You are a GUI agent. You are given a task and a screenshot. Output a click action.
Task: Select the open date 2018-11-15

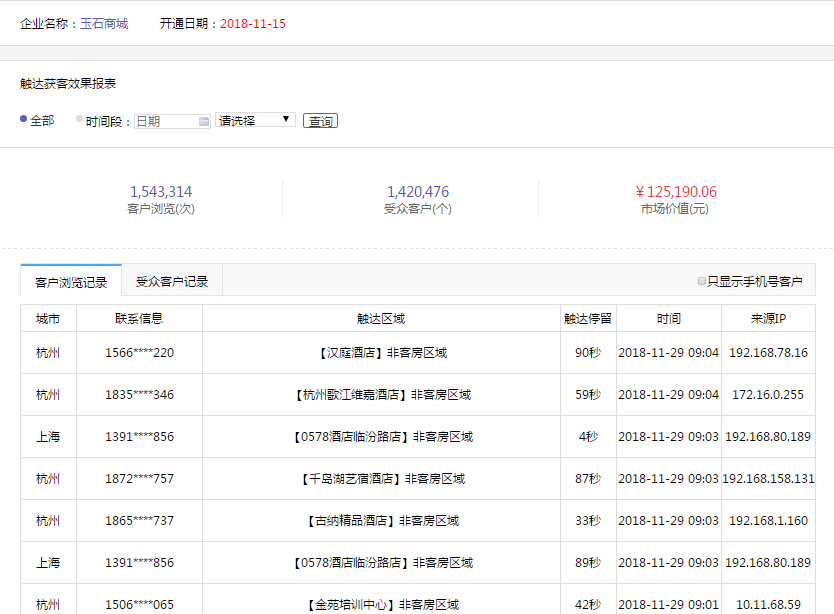pos(254,21)
